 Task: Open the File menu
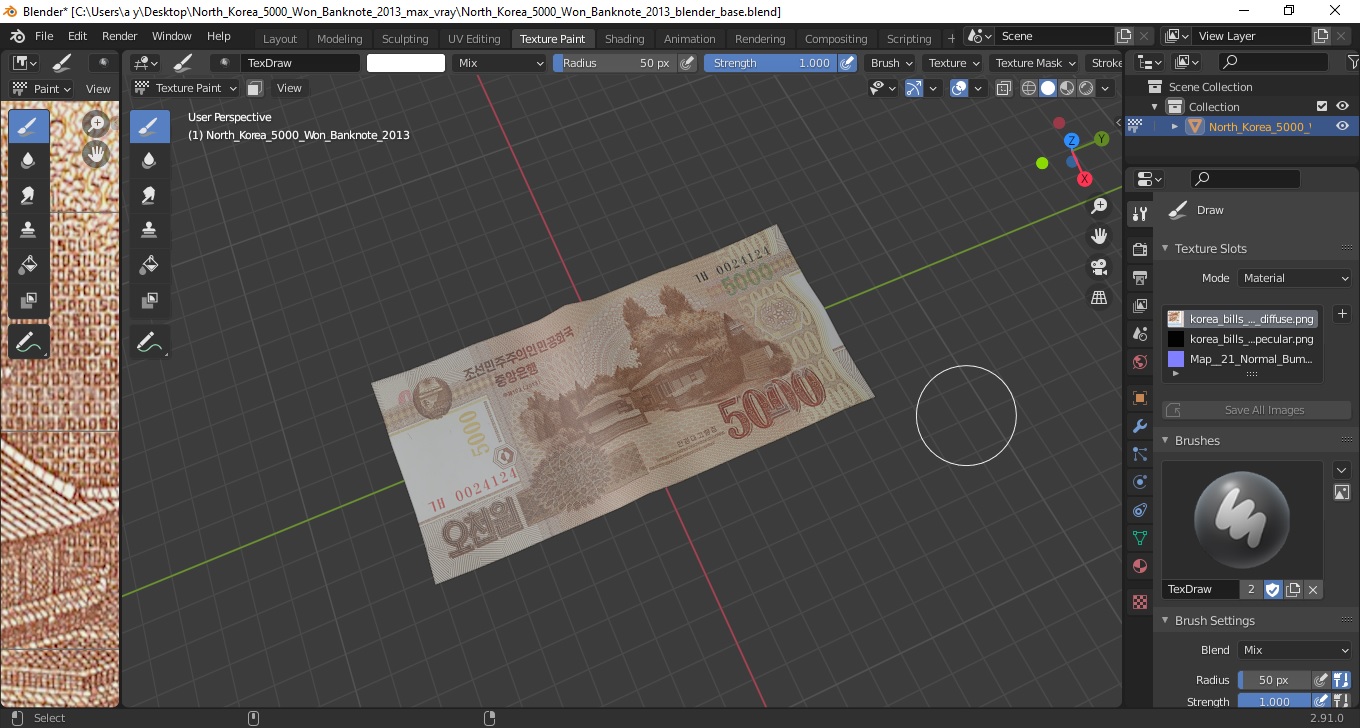pyautogui.click(x=44, y=36)
